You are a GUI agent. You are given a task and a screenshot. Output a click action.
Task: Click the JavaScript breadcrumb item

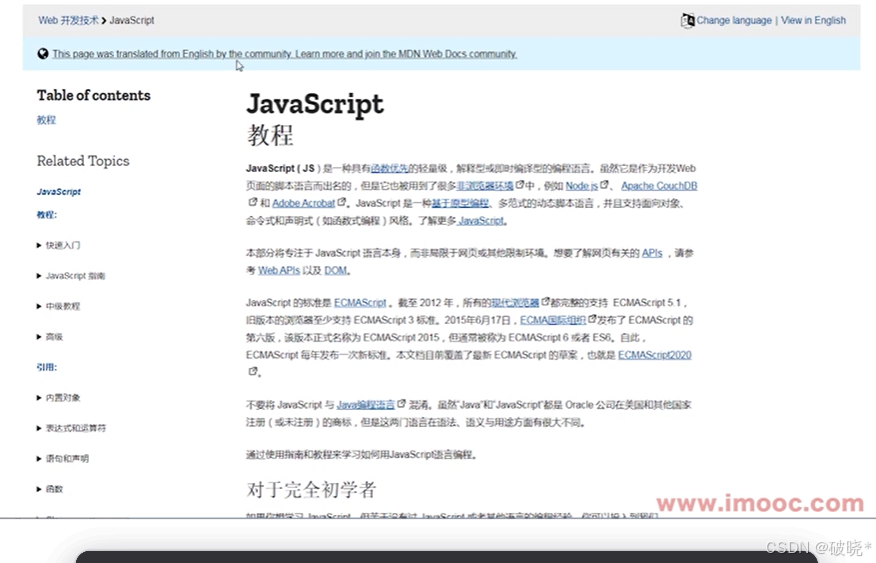click(132, 20)
